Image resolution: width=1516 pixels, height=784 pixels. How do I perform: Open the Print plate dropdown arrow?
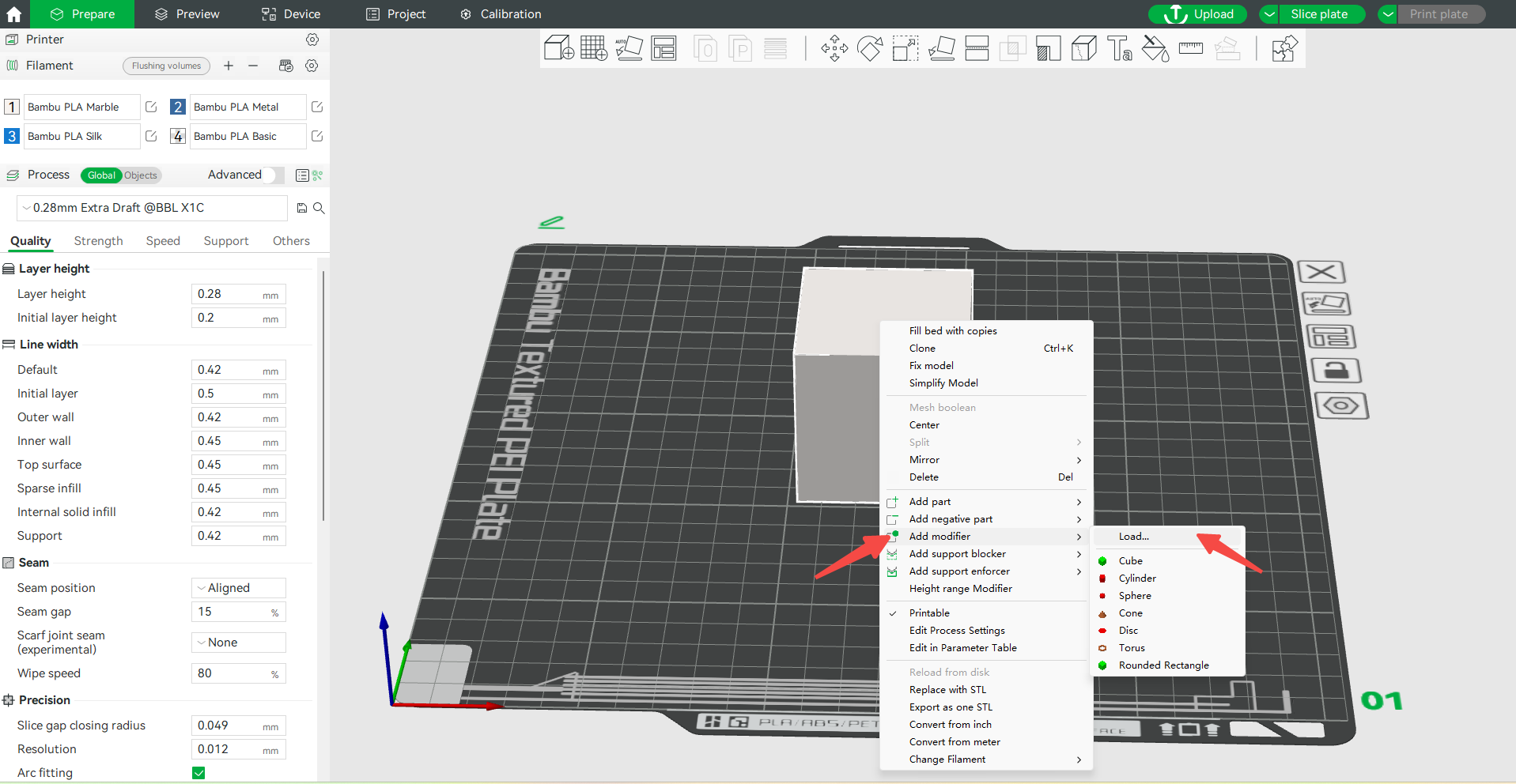click(1388, 14)
